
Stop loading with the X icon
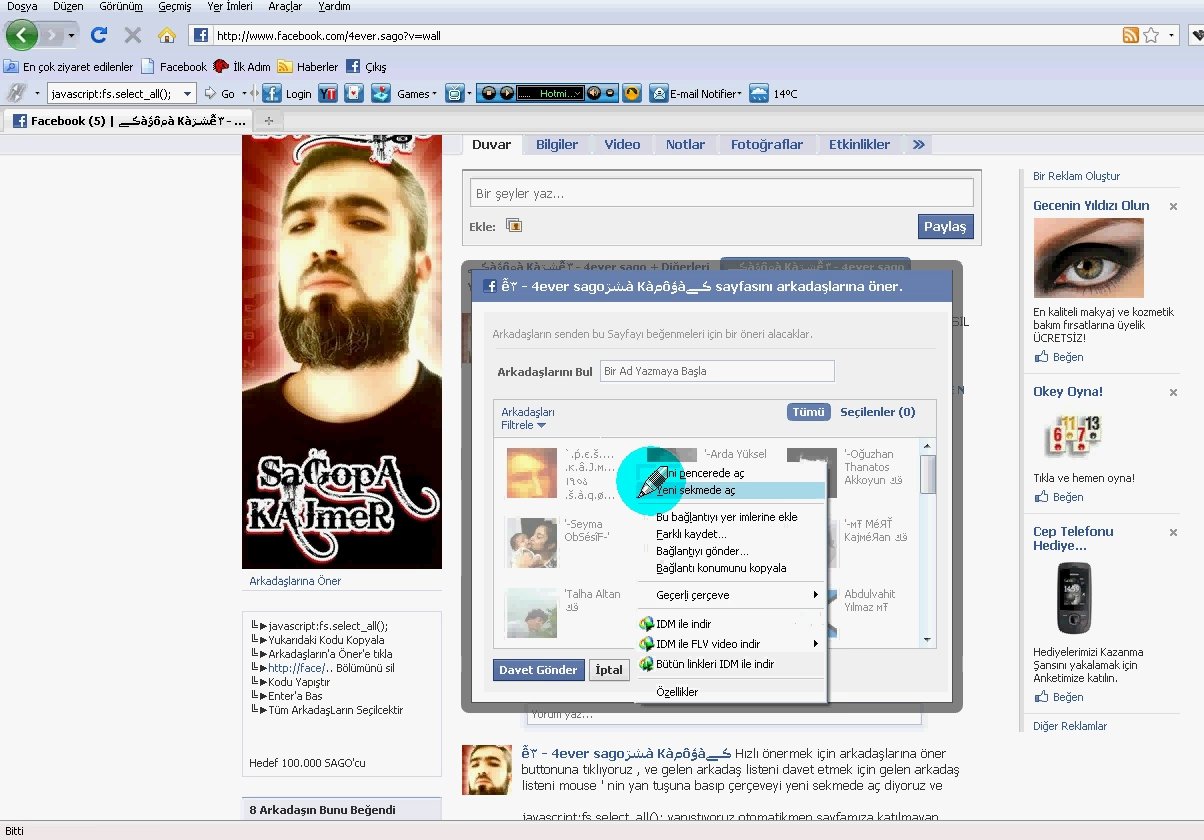coord(132,35)
